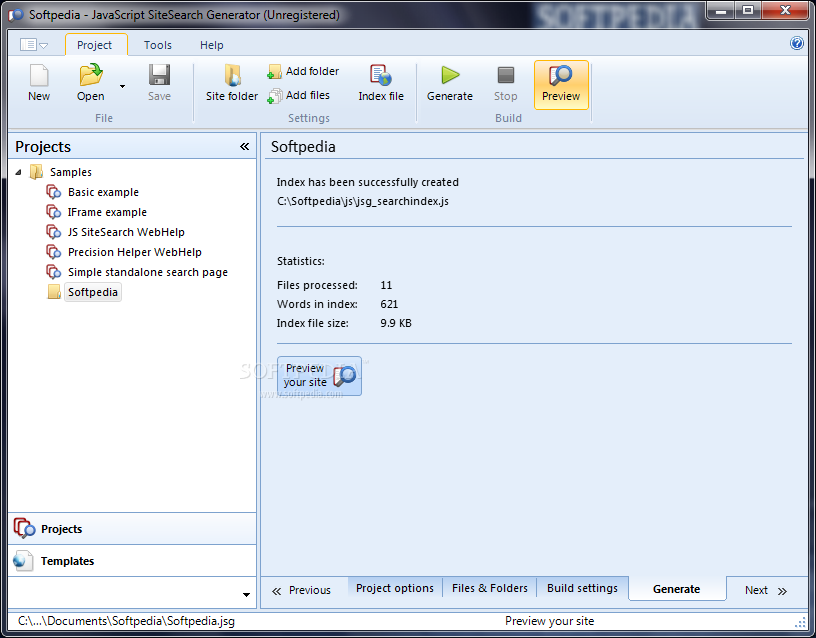Screen dimensions: 816x638
Task: Click the Basic example project icon
Action: coord(54,192)
